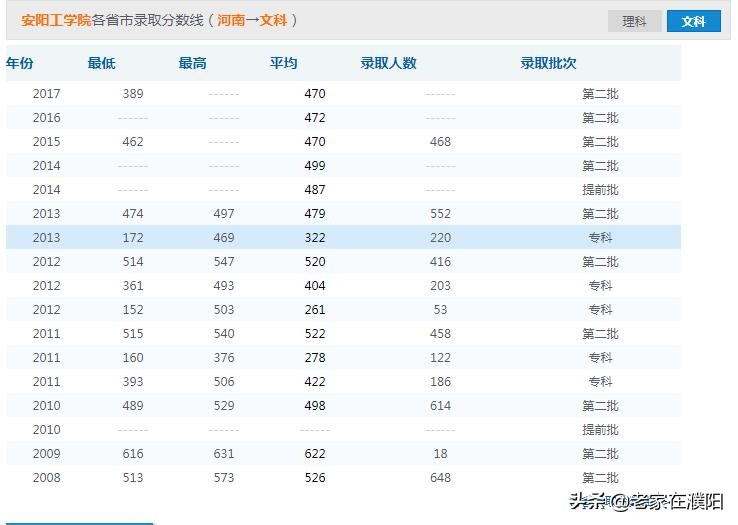Click average score 261
This screenshot has width=738, height=525.
pos(315,310)
